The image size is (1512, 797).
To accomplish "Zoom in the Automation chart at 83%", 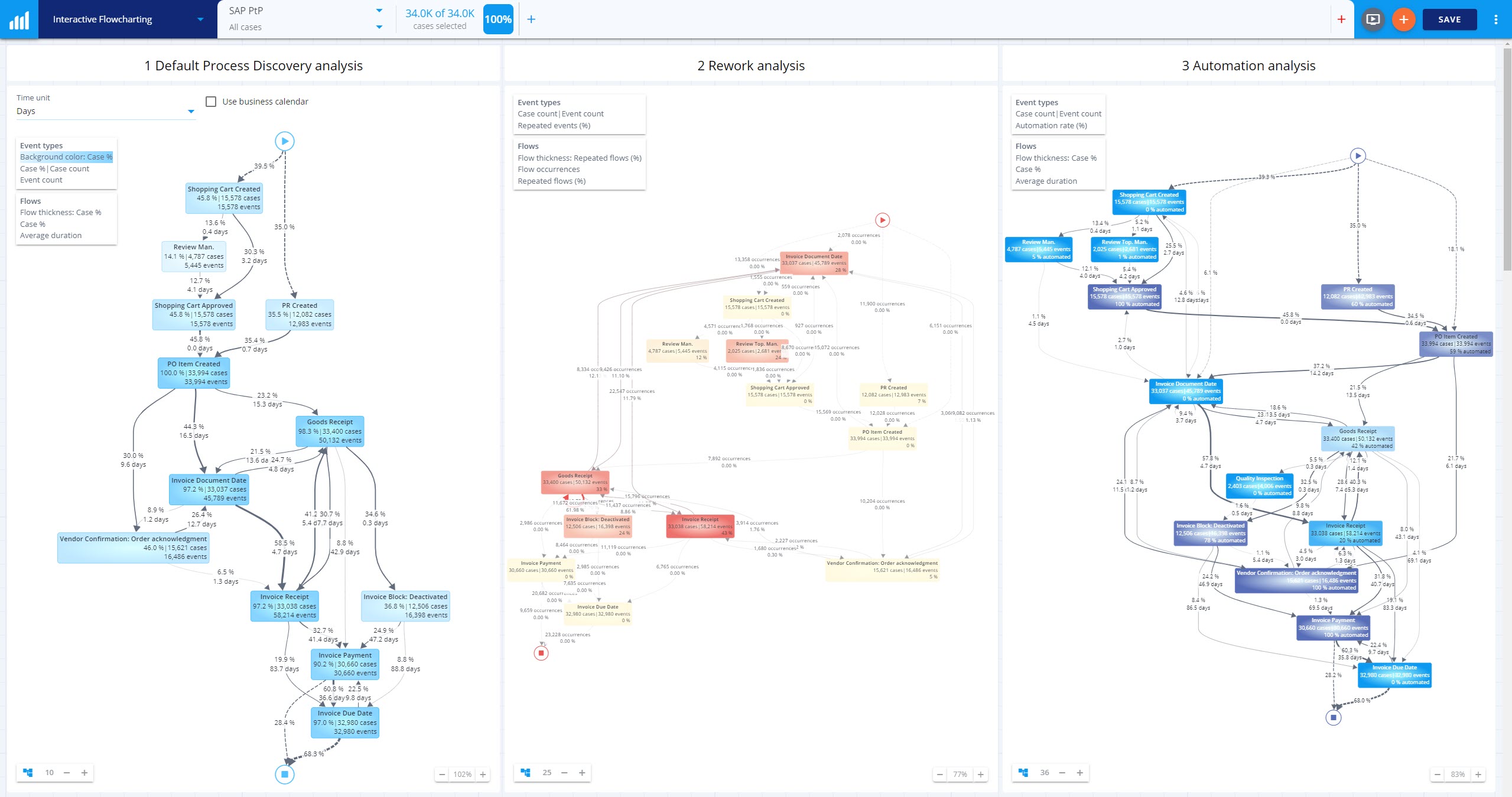I will 1478,775.
